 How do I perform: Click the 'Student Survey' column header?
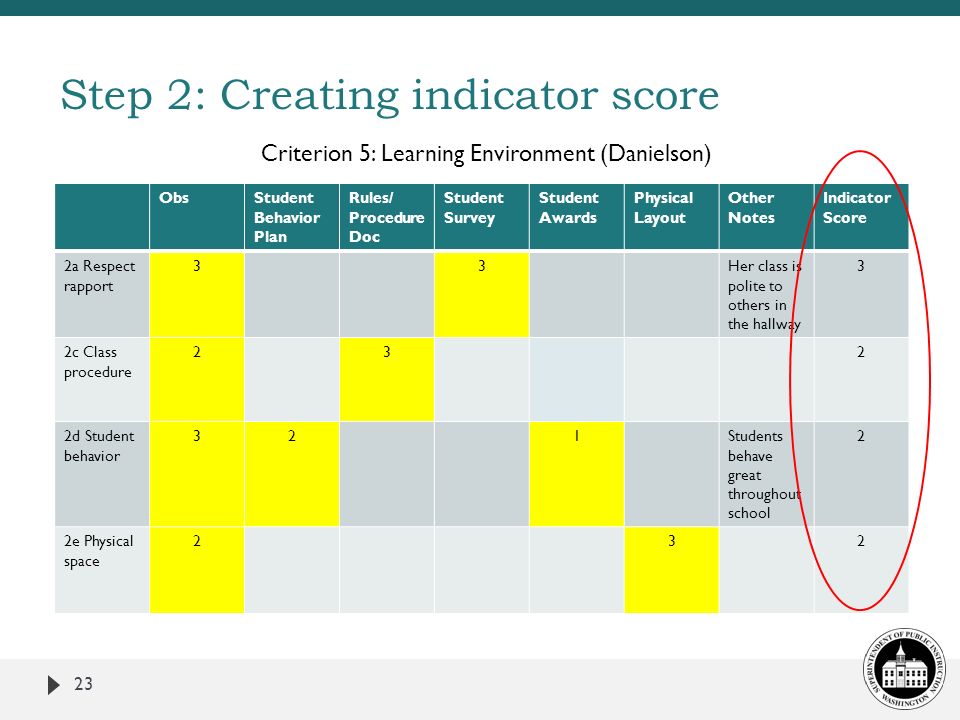click(x=481, y=217)
